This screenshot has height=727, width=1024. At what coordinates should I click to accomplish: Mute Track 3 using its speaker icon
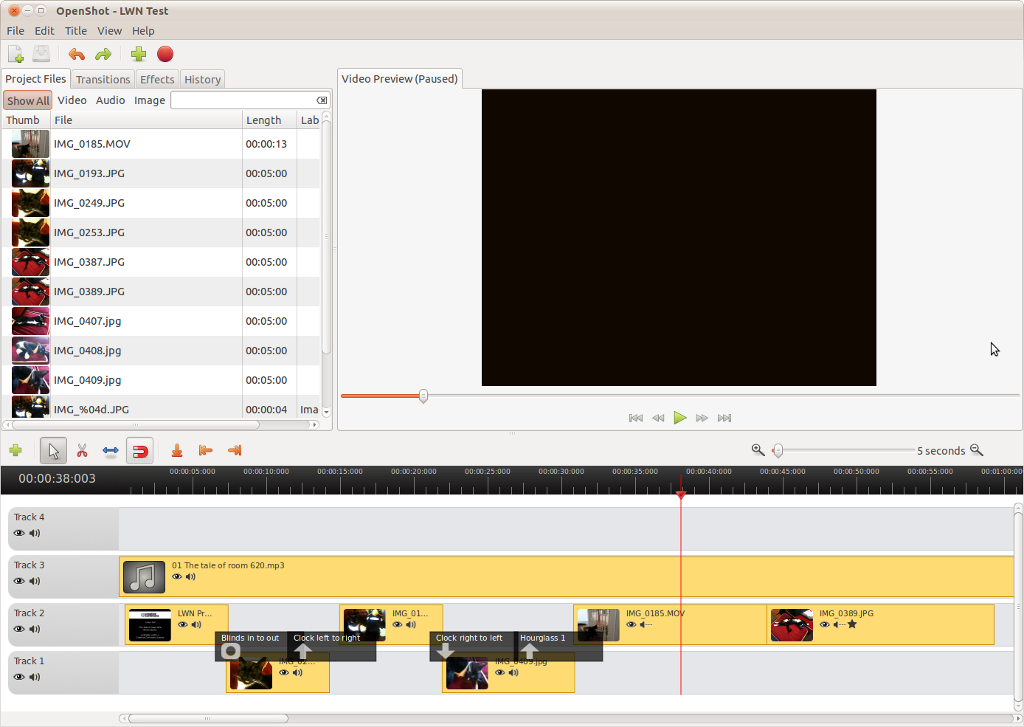click(x=34, y=581)
